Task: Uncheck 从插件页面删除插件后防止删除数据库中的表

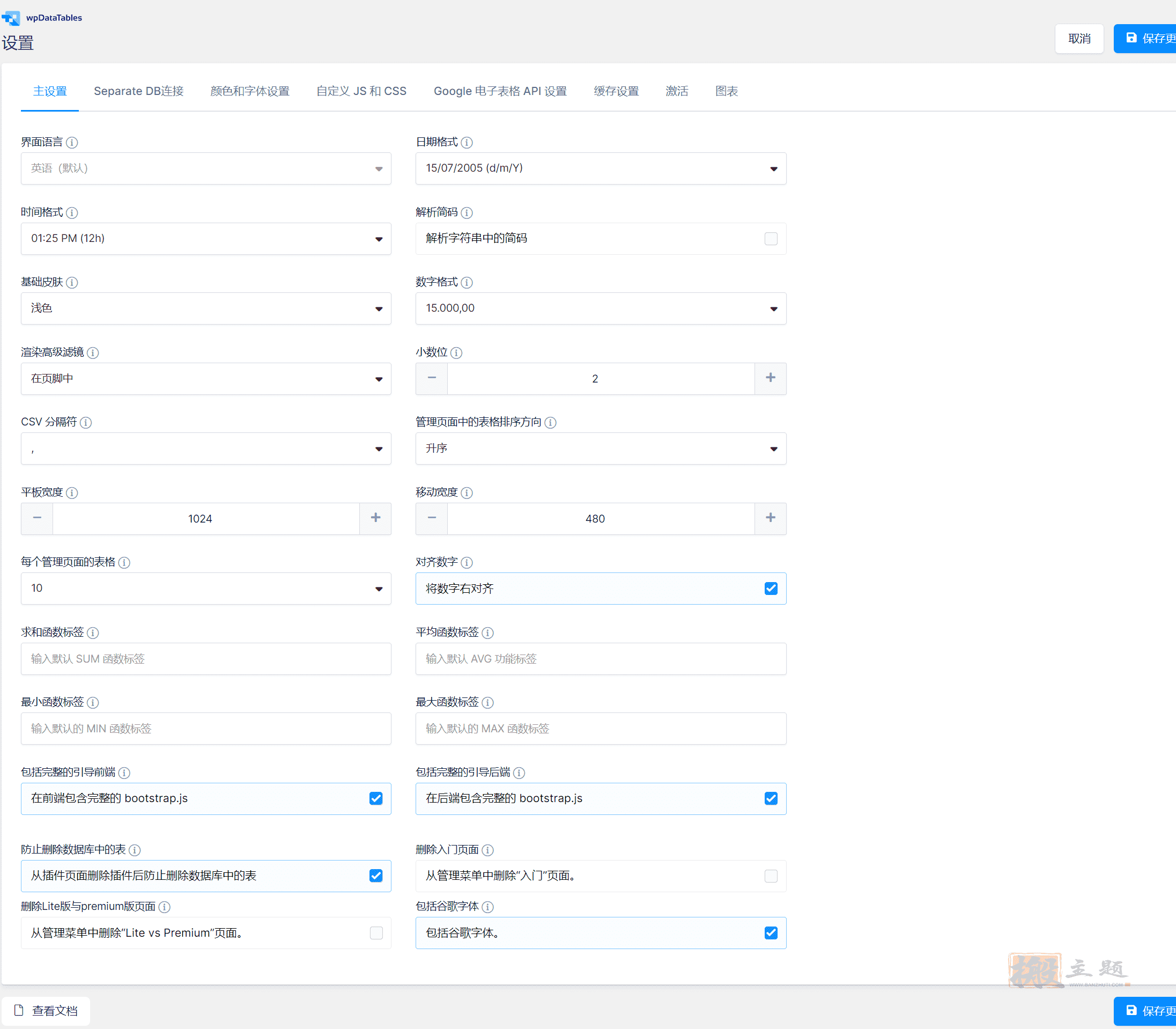Action: (x=376, y=876)
